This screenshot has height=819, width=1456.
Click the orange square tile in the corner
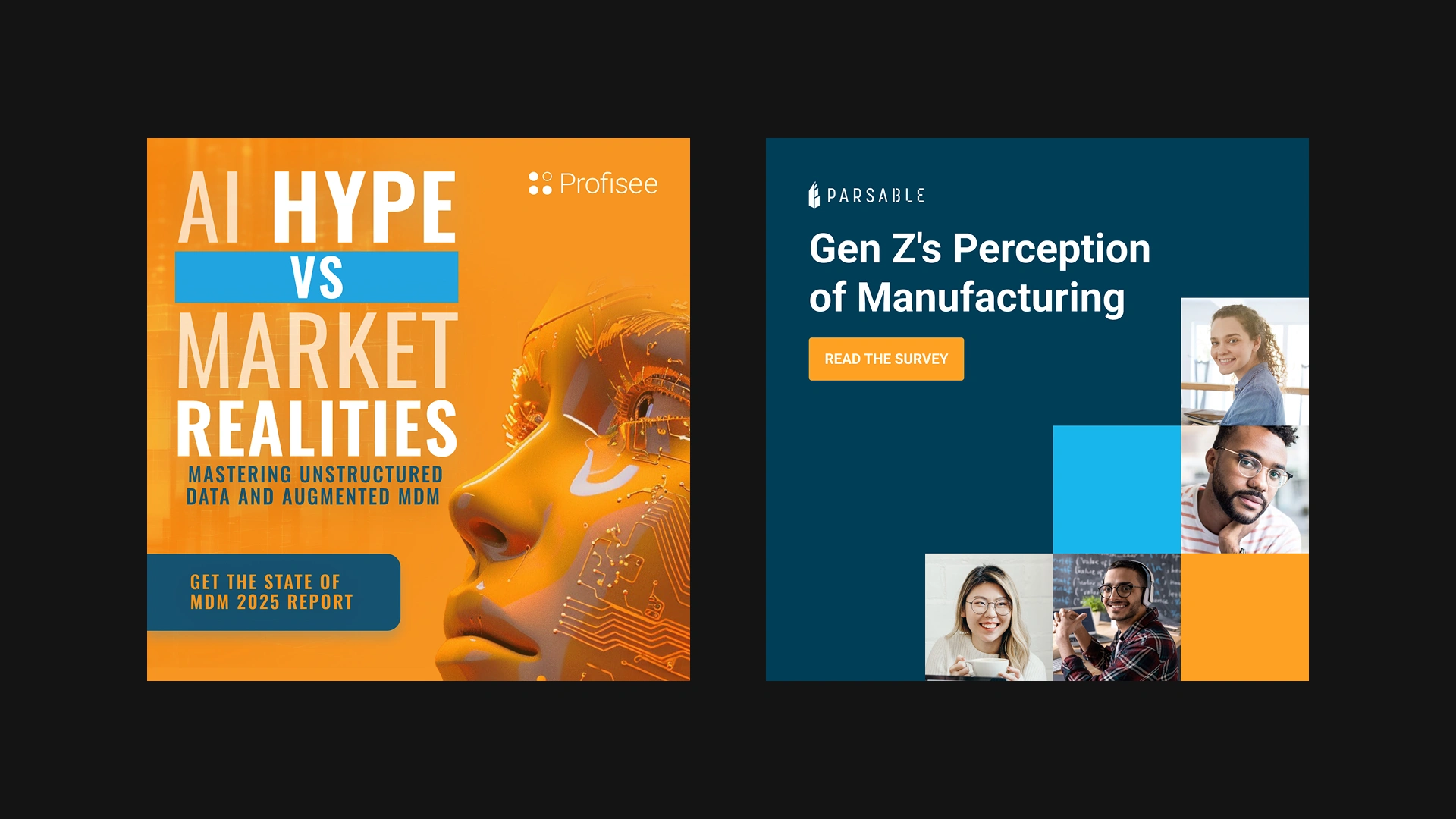tap(1244, 617)
